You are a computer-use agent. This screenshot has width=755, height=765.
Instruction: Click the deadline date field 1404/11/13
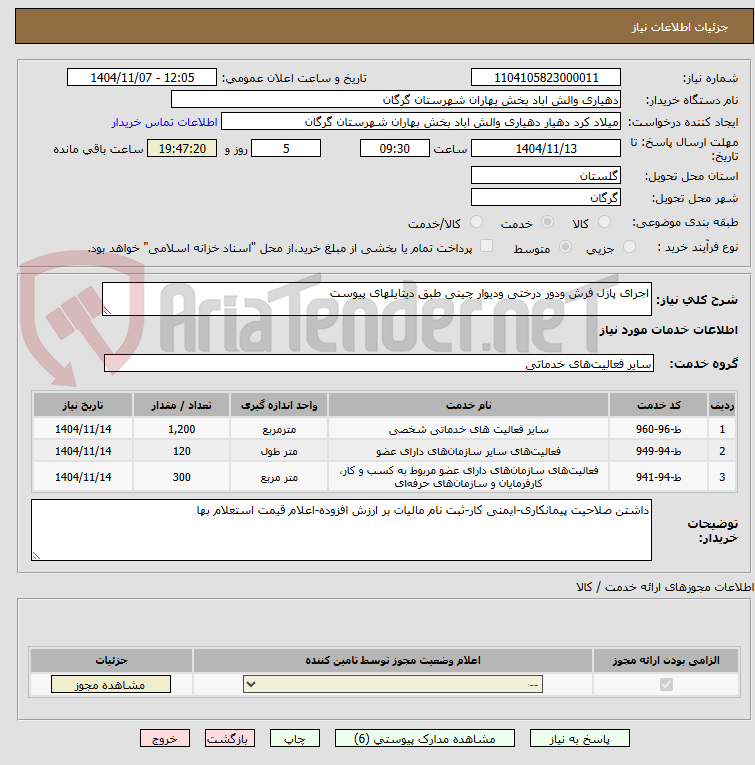pos(546,148)
